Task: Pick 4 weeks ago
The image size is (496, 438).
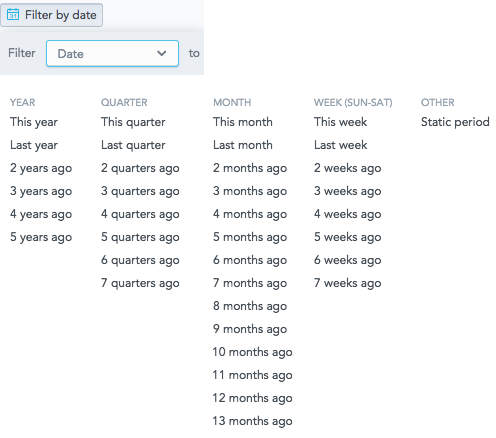Action: point(347,214)
